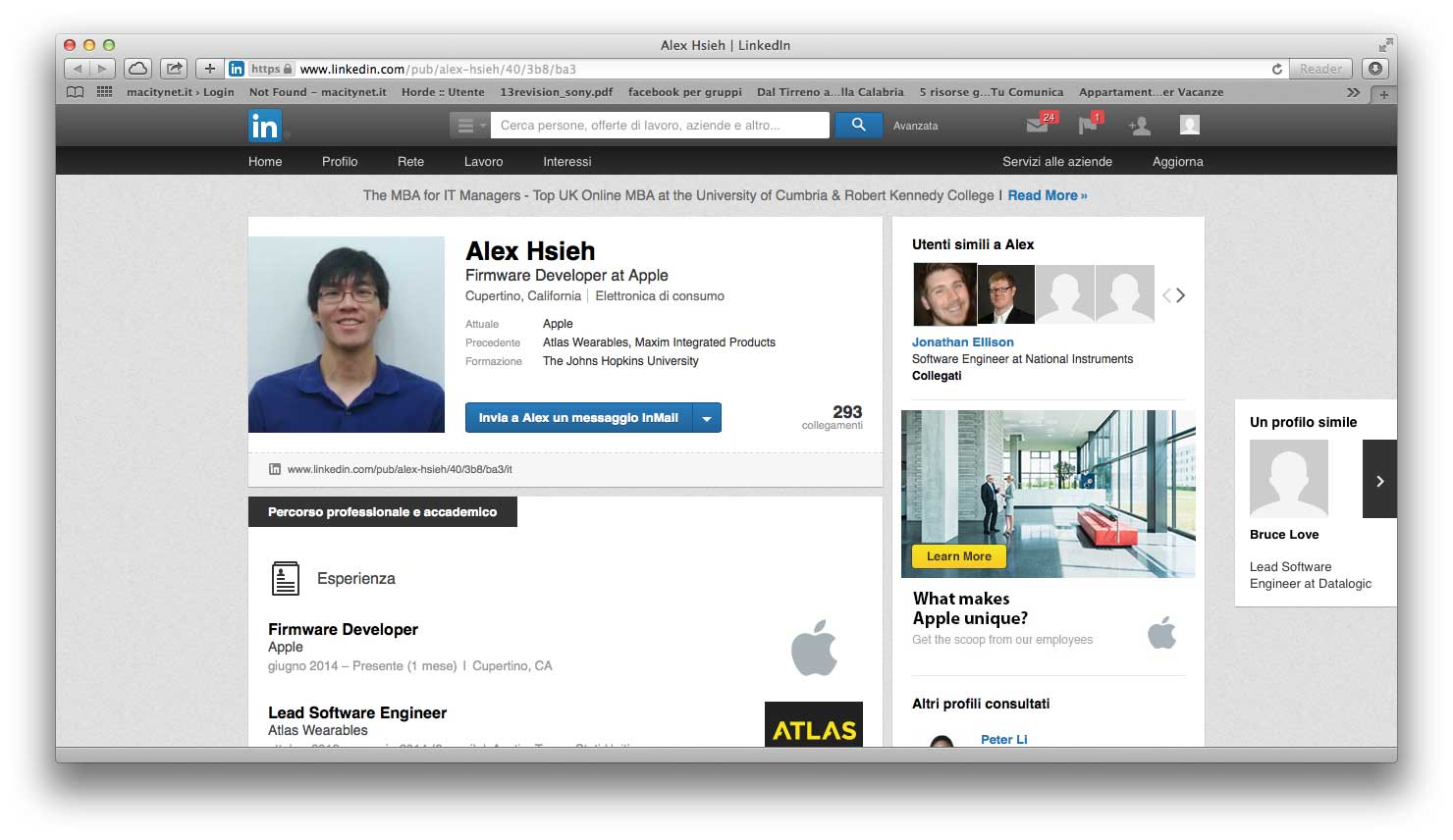Open the Top Sites grid icon
The width and height of the screenshot is (1453, 840).
pyautogui.click(x=104, y=92)
